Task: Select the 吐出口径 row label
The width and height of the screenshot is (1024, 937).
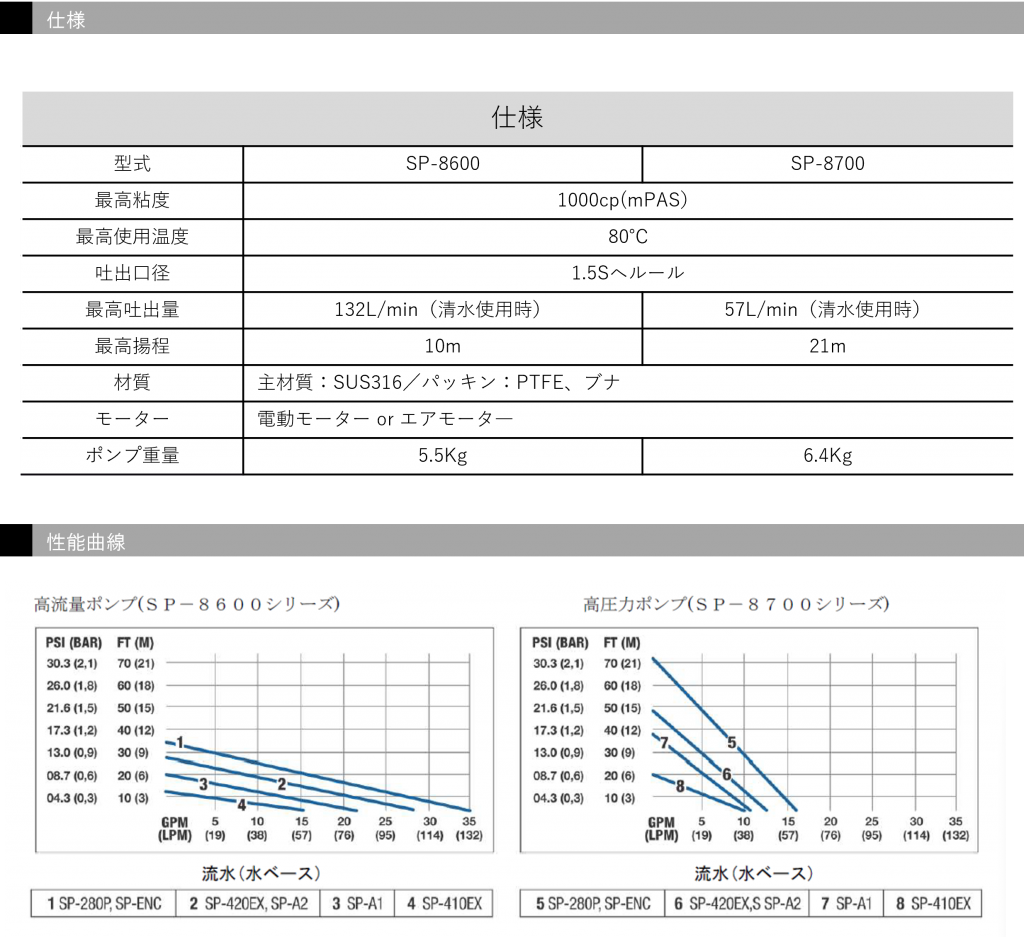Action: tap(133, 273)
